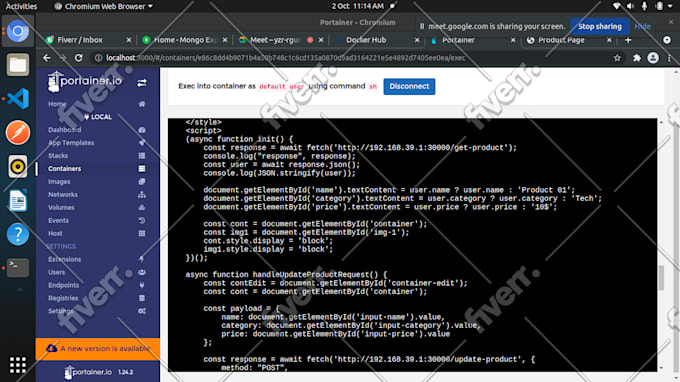Open Files from the dock

tap(18, 65)
